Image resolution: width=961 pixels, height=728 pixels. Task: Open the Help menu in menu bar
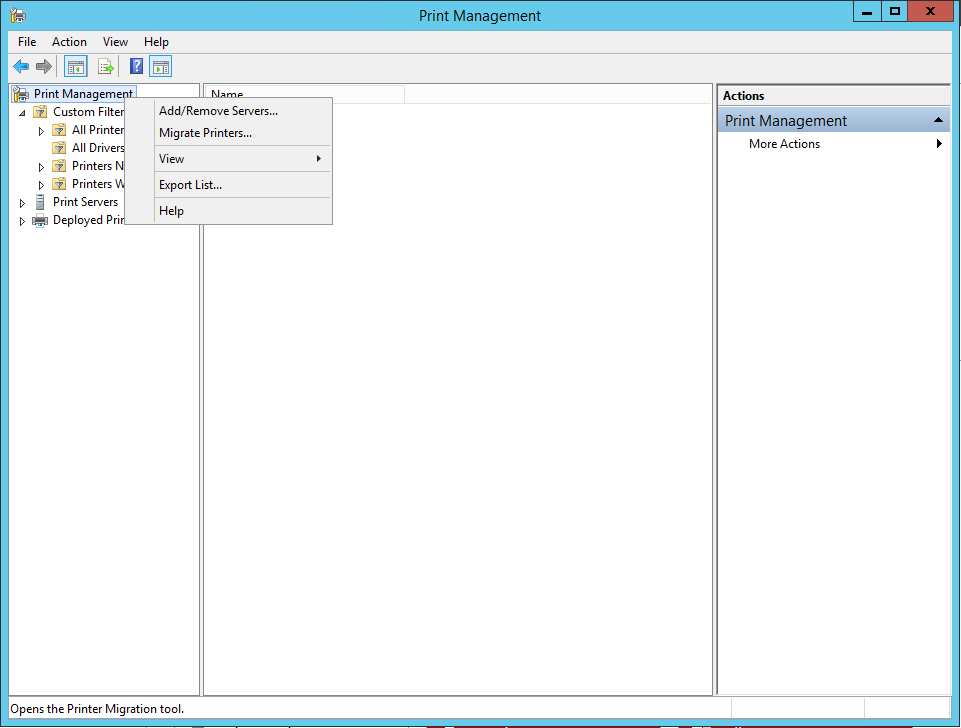(x=156, y=42)
